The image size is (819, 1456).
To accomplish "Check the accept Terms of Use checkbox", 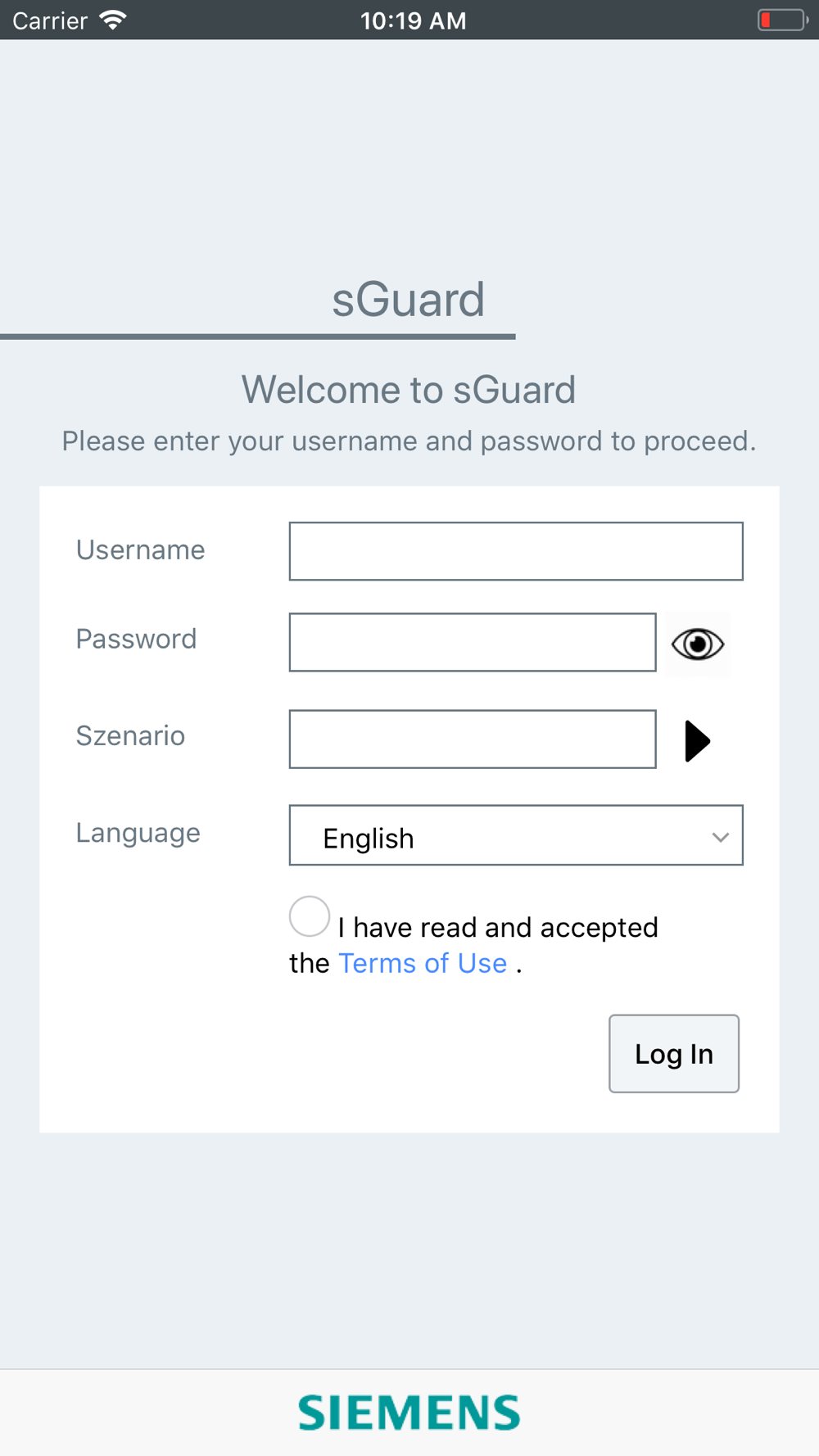I will (x=310, y=916).
